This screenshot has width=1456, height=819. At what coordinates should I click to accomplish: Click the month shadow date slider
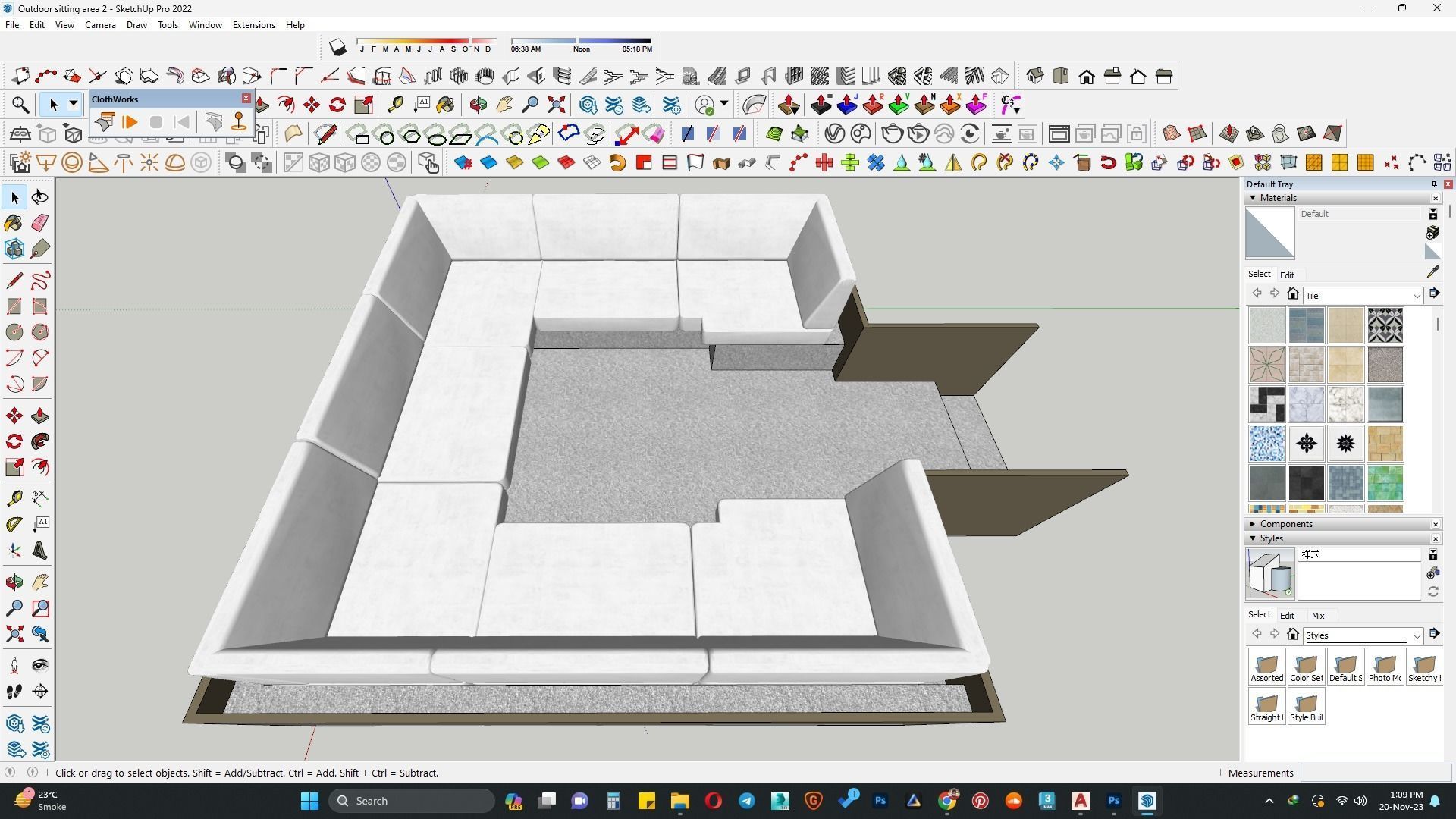pyautogui.click(x=427, y=41)
